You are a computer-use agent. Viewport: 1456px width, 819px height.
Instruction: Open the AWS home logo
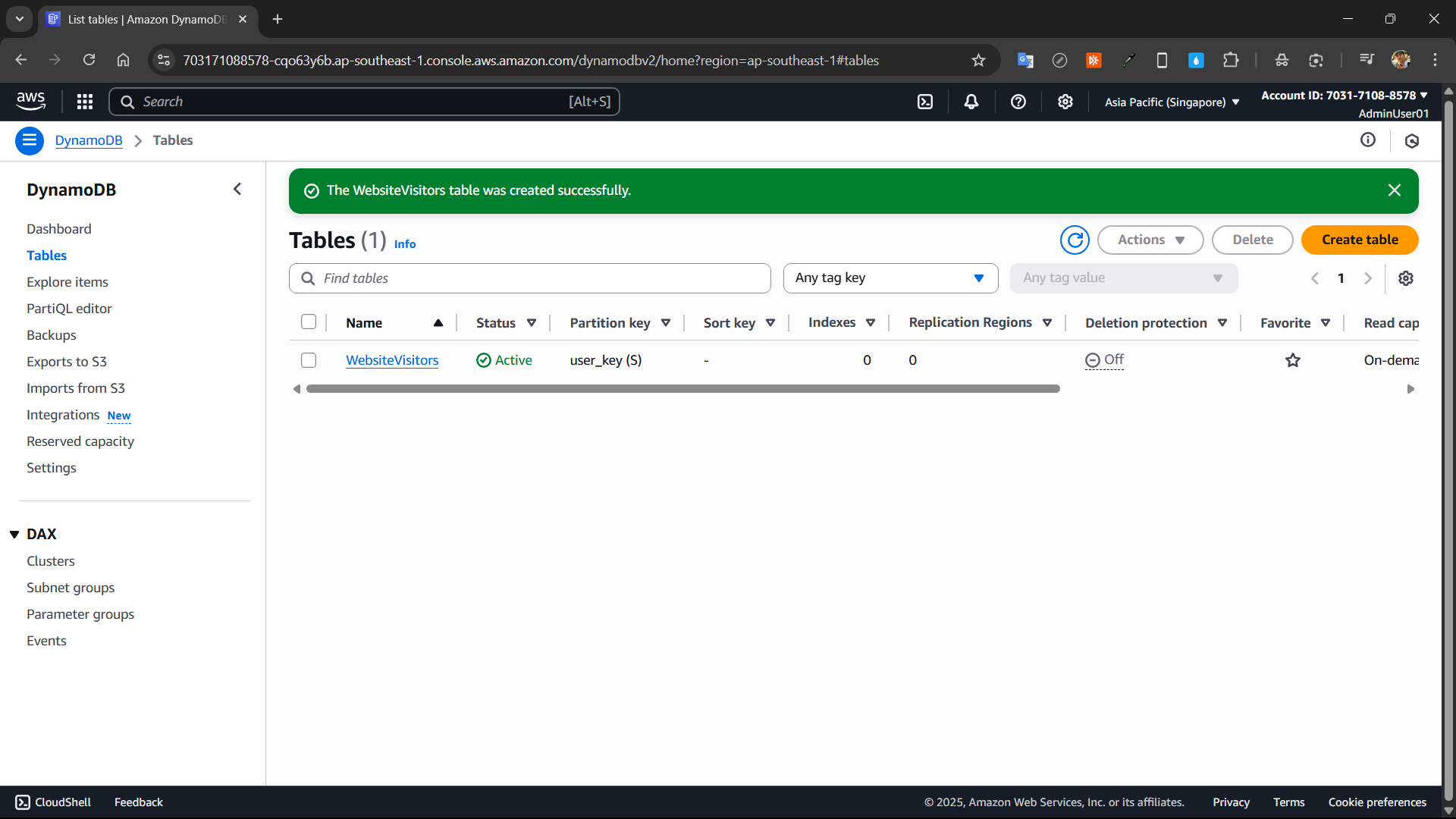pyautogui.click(x=30, y=101)
